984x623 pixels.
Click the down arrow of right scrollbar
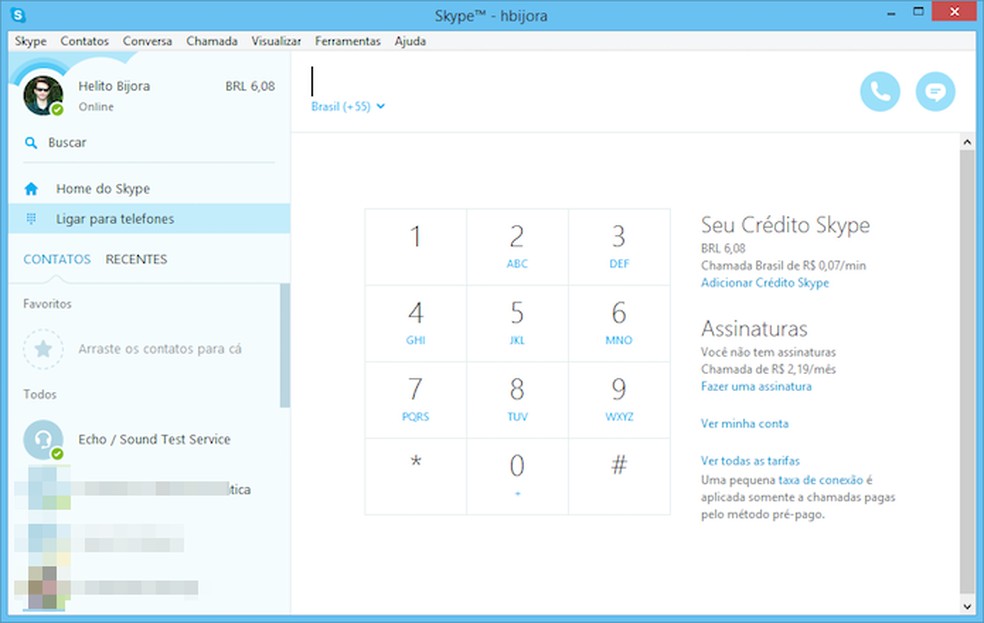click(966, 606)
